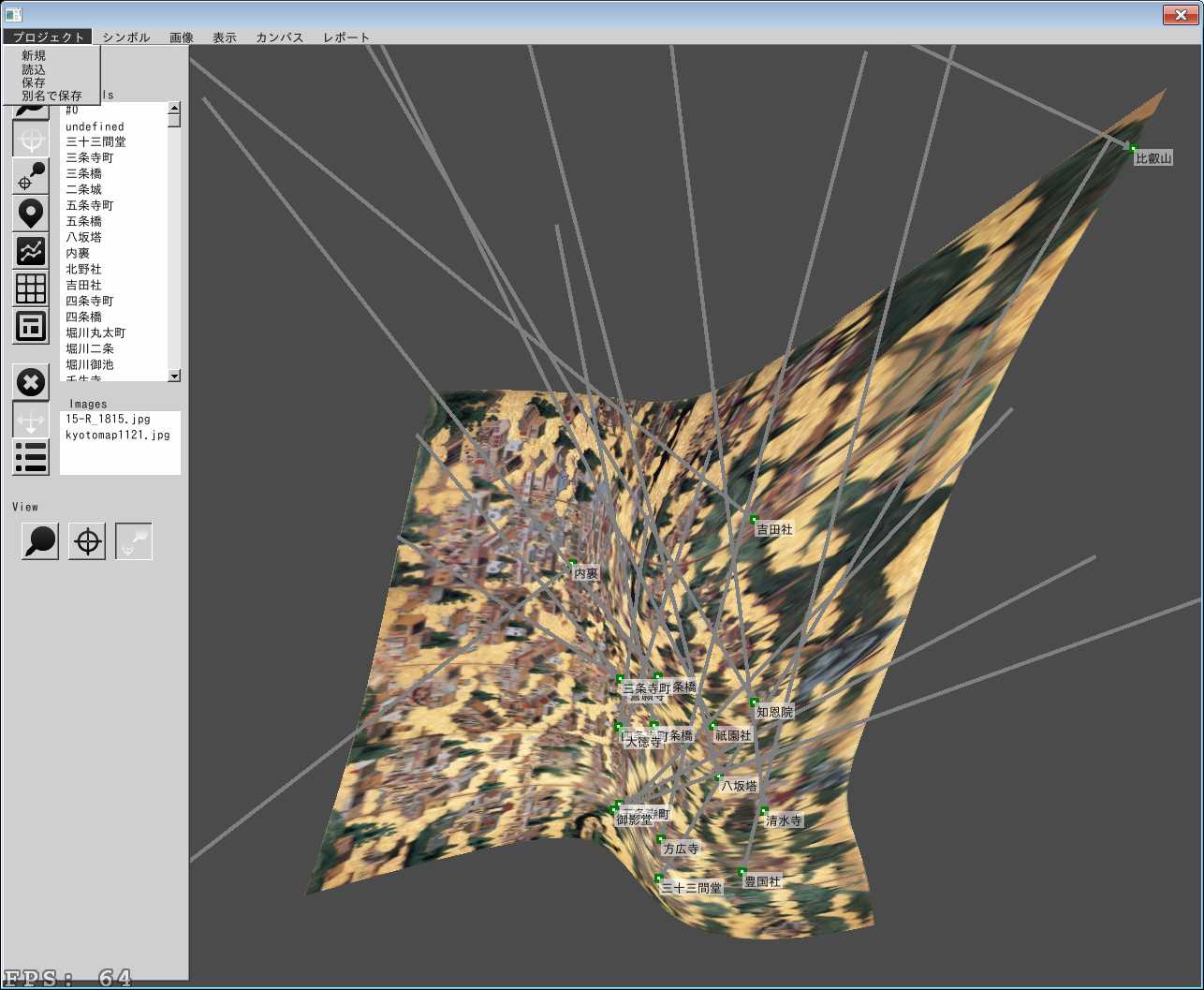The width and height of the screenshot is (1204, 990).
Task: Toggle the grid tool icon
Action: tap(31, 288)
